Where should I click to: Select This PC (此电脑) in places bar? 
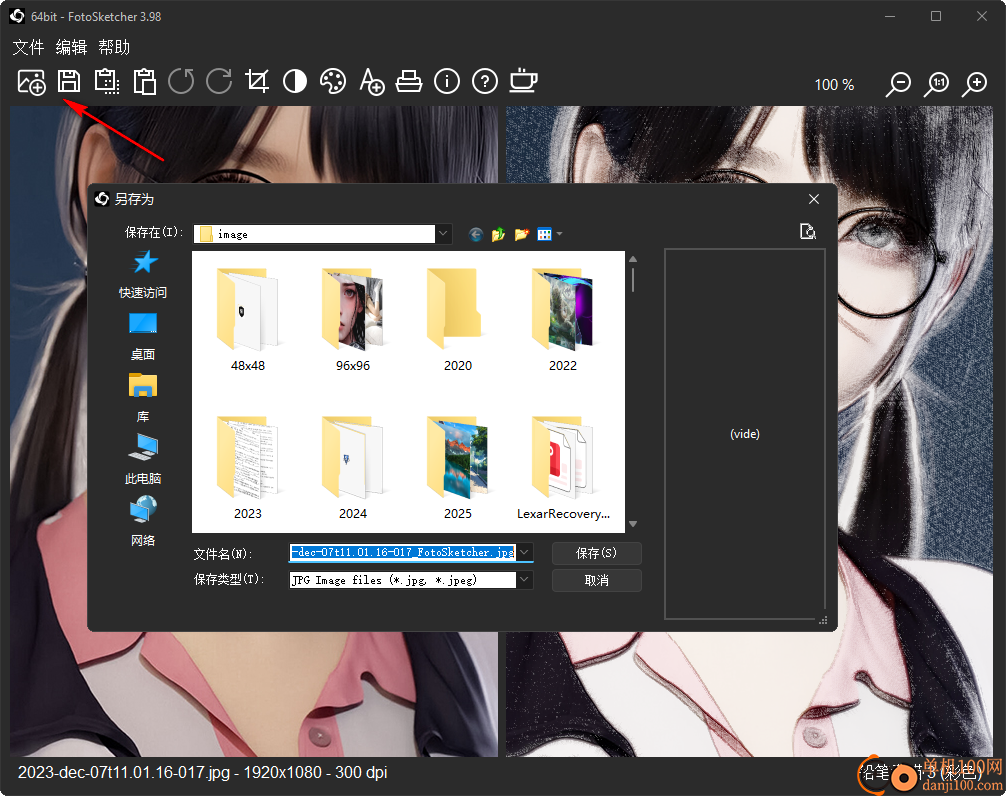click(x=143, y=460)
